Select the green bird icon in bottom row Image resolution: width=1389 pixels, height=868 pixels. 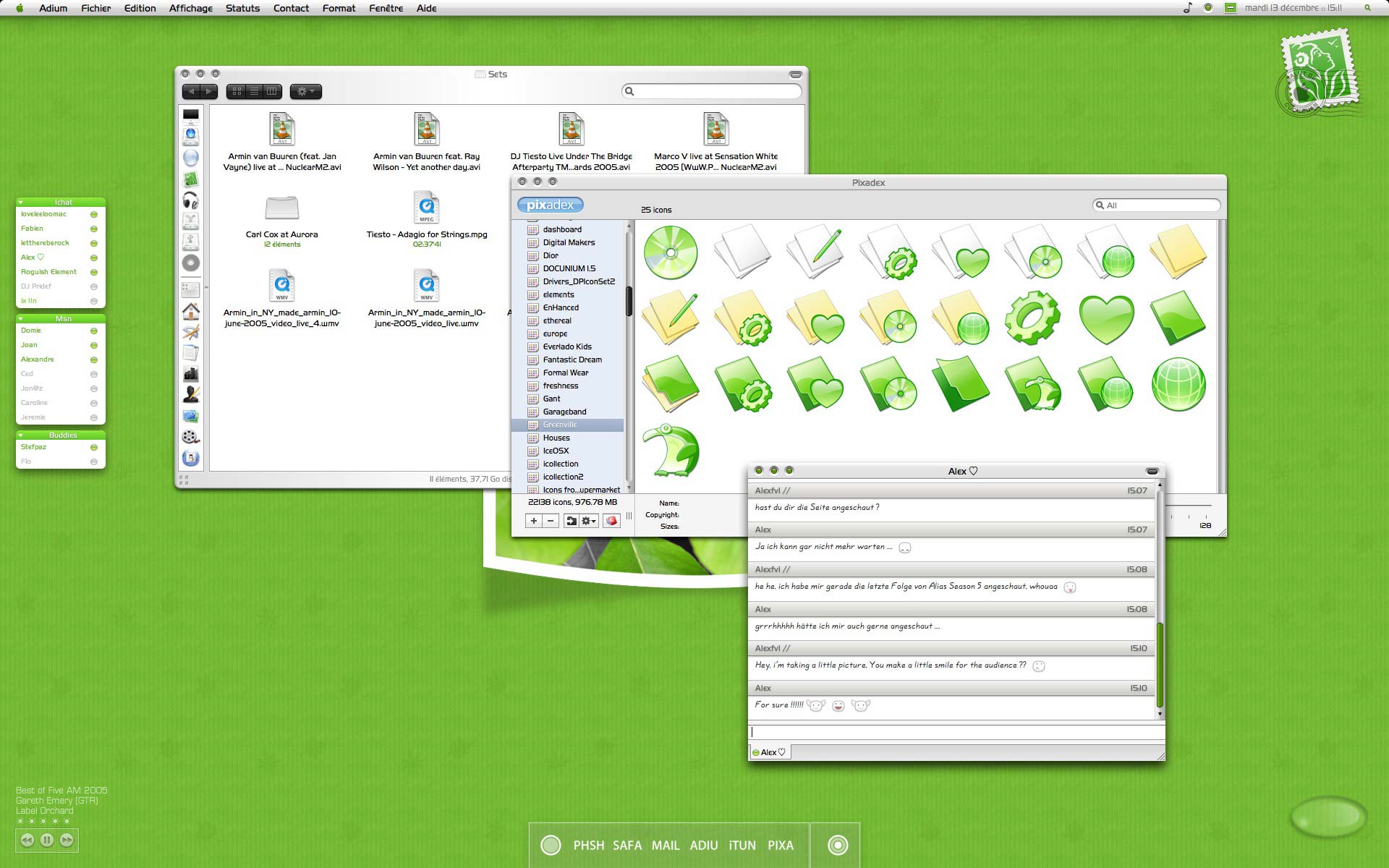point(671,451)
